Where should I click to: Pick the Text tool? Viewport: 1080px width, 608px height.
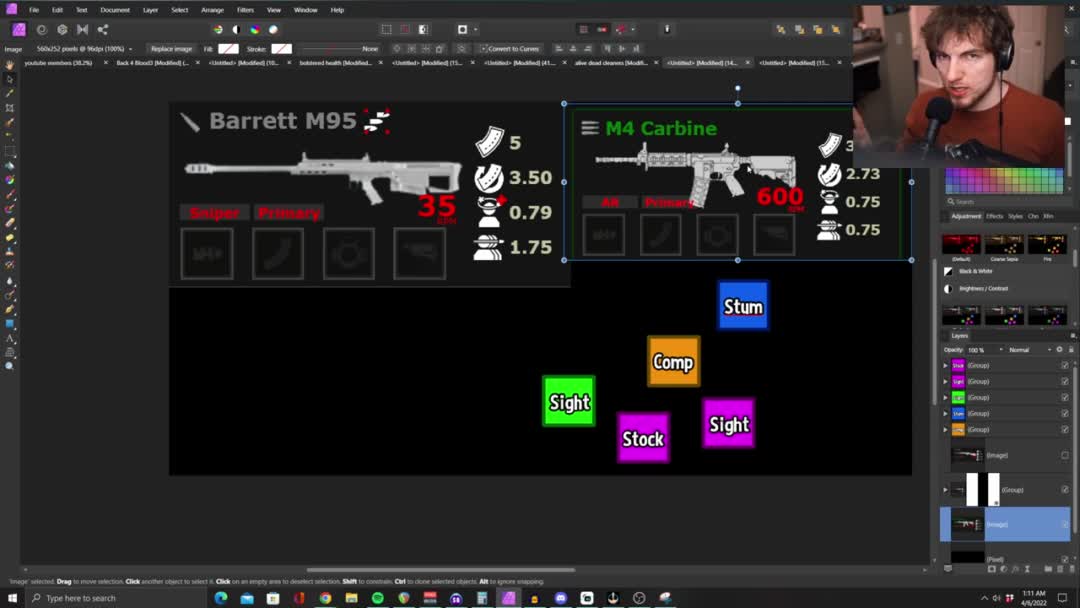coord(10,338)
